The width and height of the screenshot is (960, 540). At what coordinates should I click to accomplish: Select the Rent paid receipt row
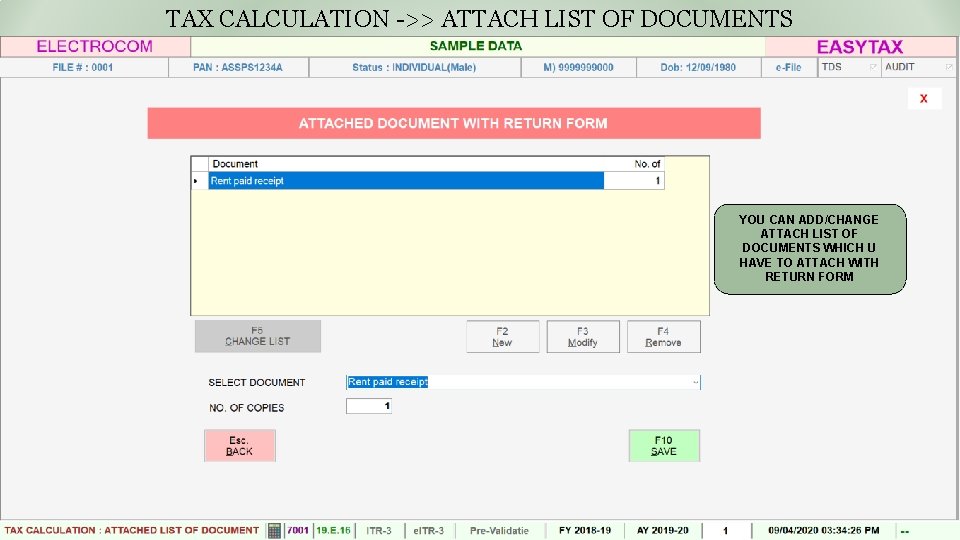click(x=406, y=181)
